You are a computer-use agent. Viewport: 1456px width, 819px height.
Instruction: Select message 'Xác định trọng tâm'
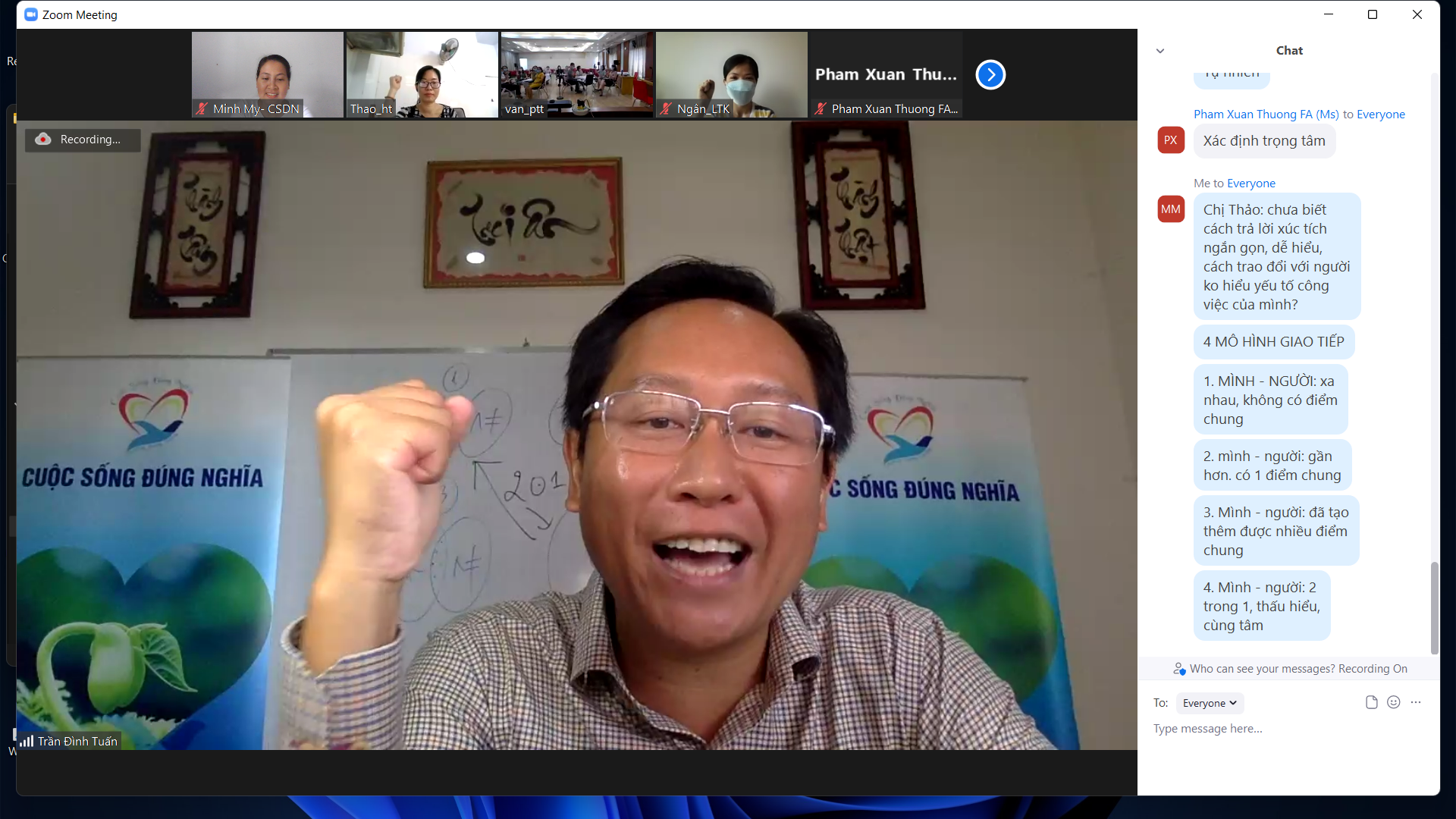click(1264, 141)
